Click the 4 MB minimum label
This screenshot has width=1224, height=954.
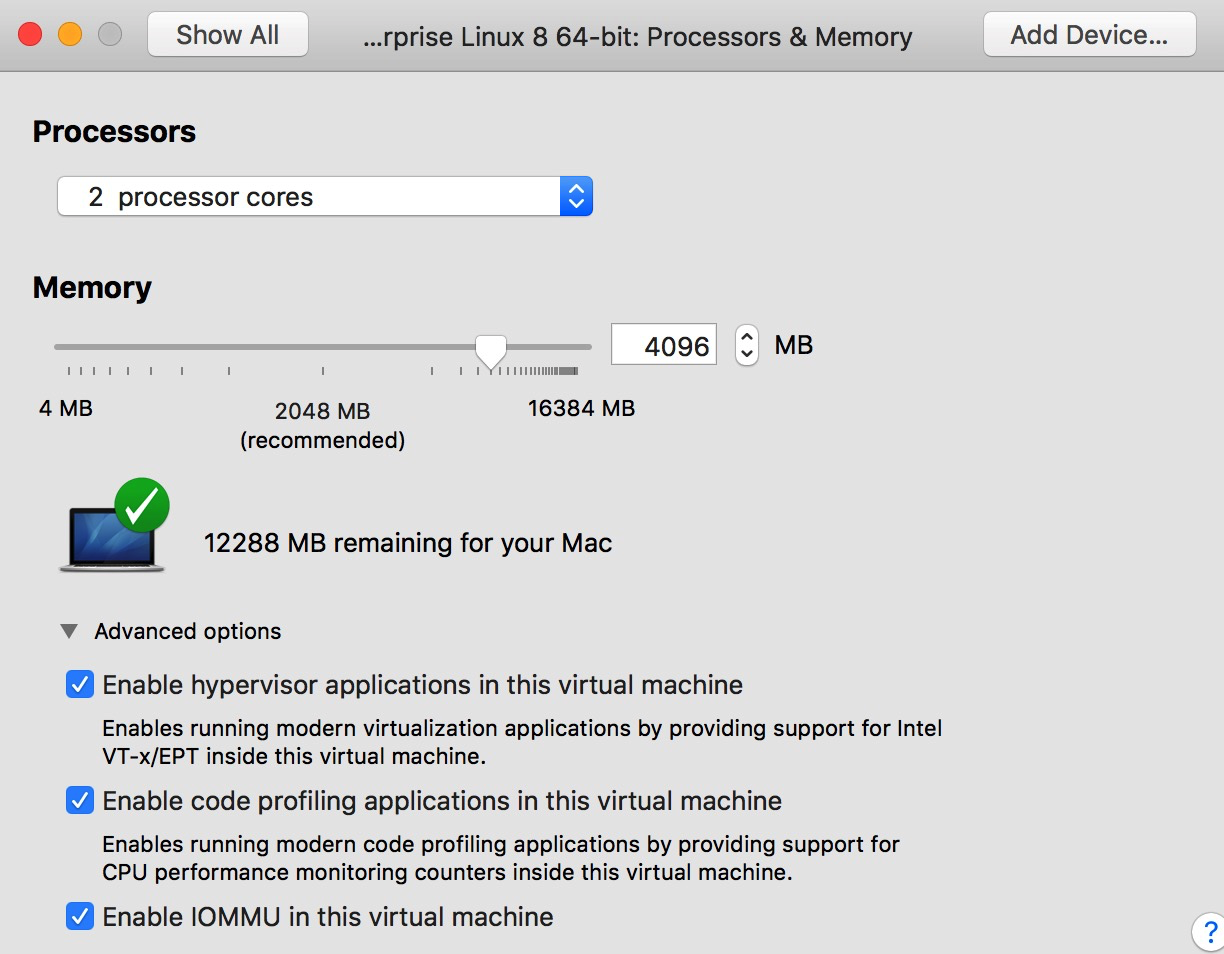pos(66,408)
